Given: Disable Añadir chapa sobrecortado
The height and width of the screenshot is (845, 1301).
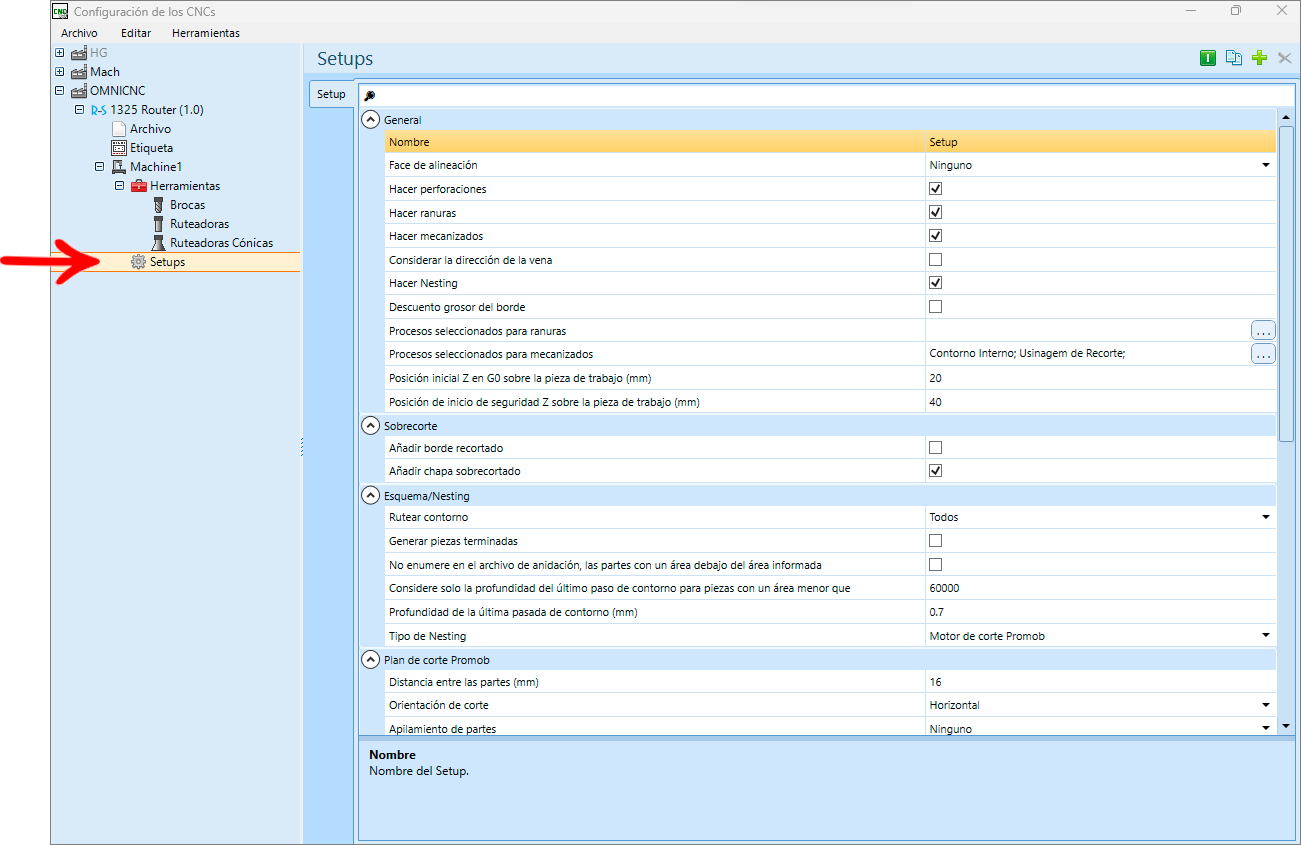Looking at the screenshot, I should (936, 471).
